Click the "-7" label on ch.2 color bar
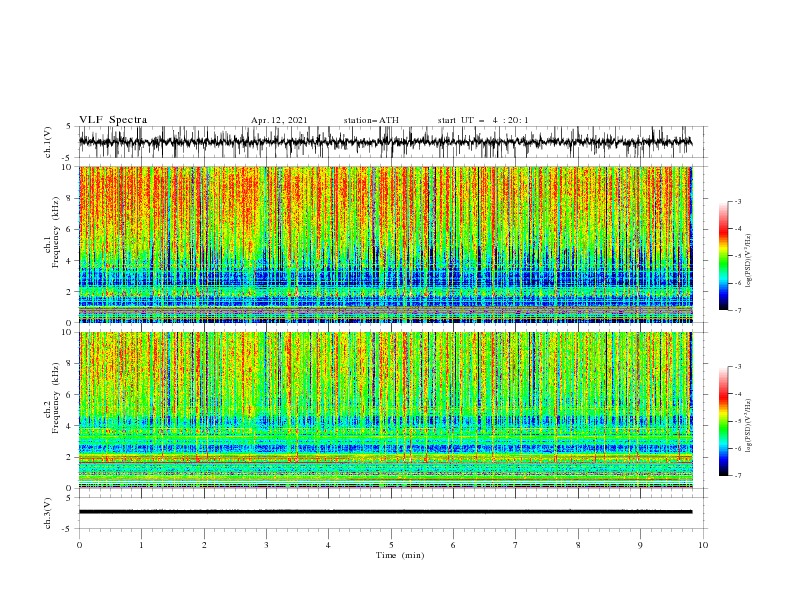Viewport: 792px width, 612px height. pyautogui.click(x=737, y=476)
